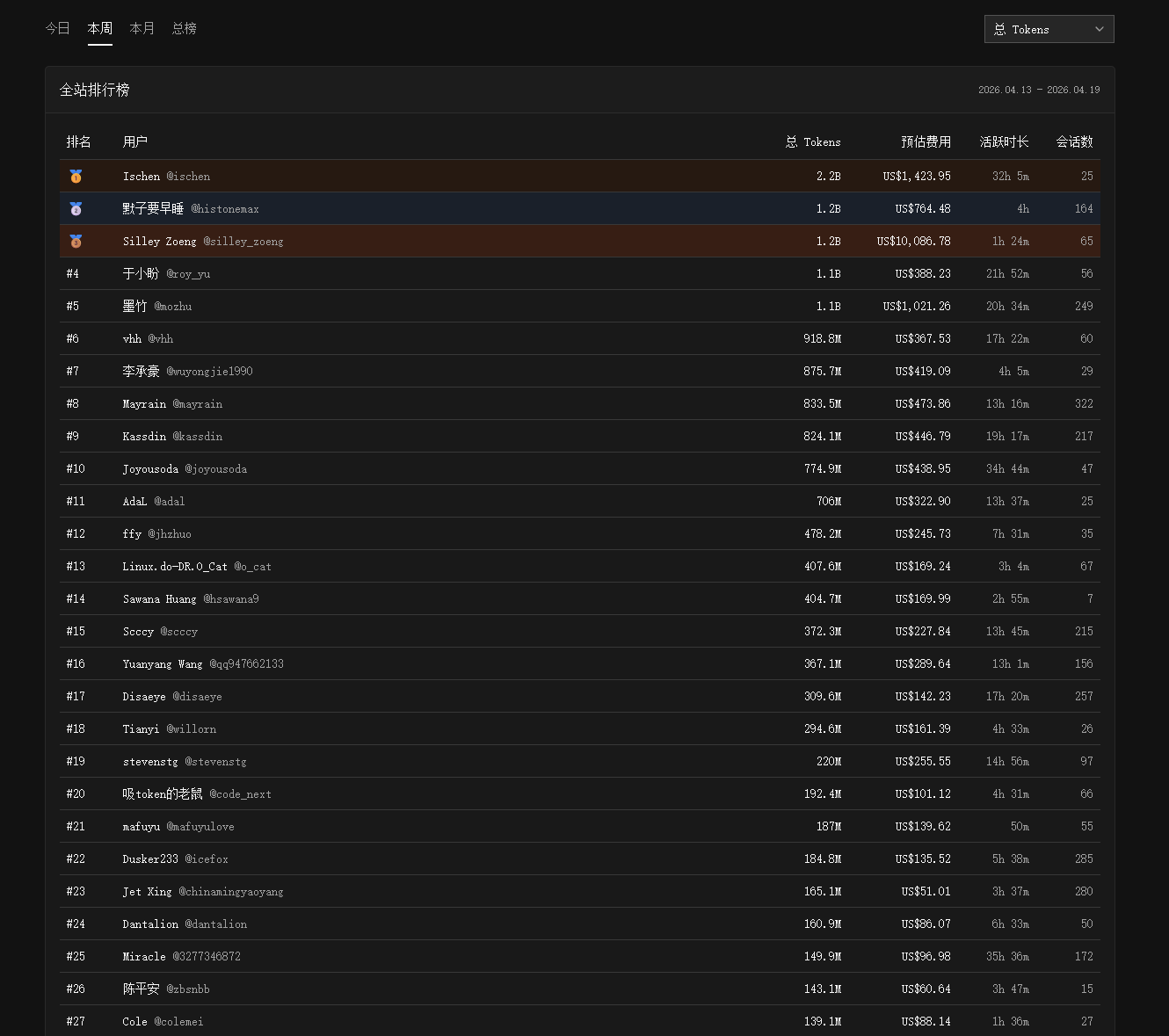Select user Scccy in the list

pos(160,632)
